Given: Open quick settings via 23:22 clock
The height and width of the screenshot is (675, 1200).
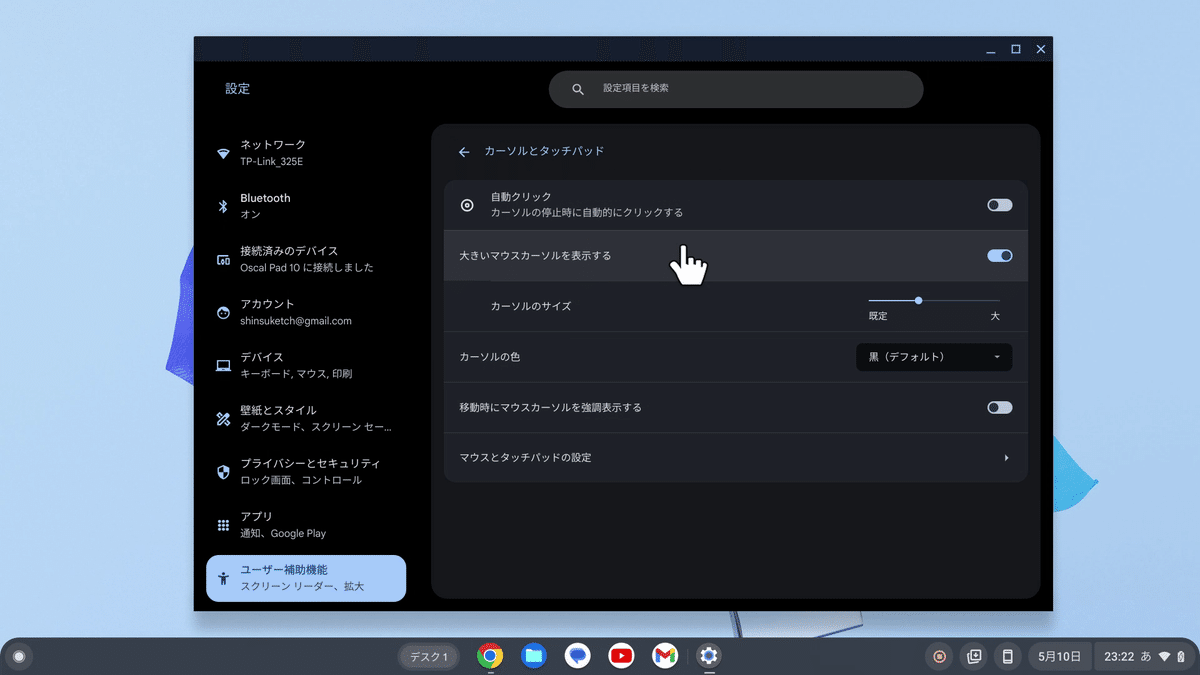Looking at the screenshot, I should 1144,657.
